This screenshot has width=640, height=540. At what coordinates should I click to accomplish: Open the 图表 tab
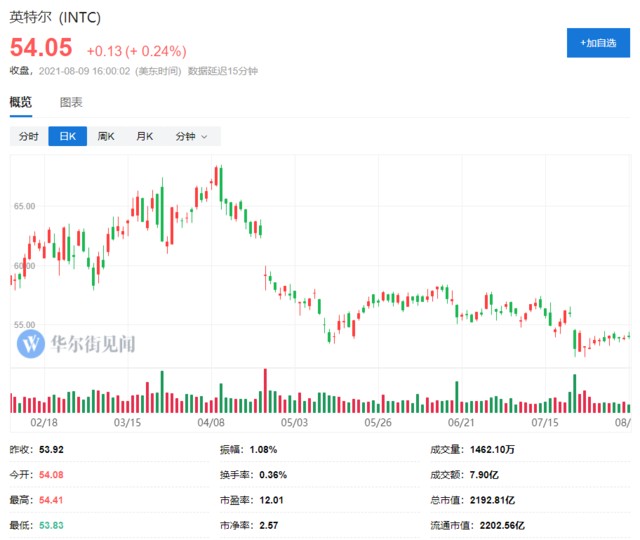(71, 102)
